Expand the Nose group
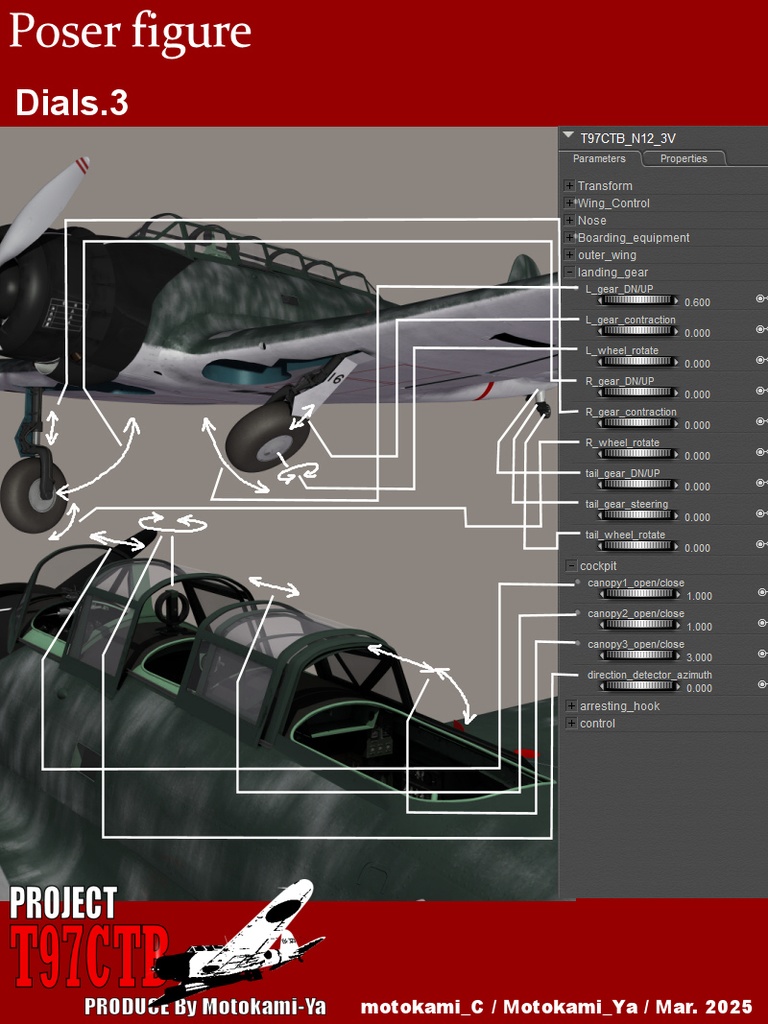Viewport: 768px width, 1024px height. tap(569, 221)
